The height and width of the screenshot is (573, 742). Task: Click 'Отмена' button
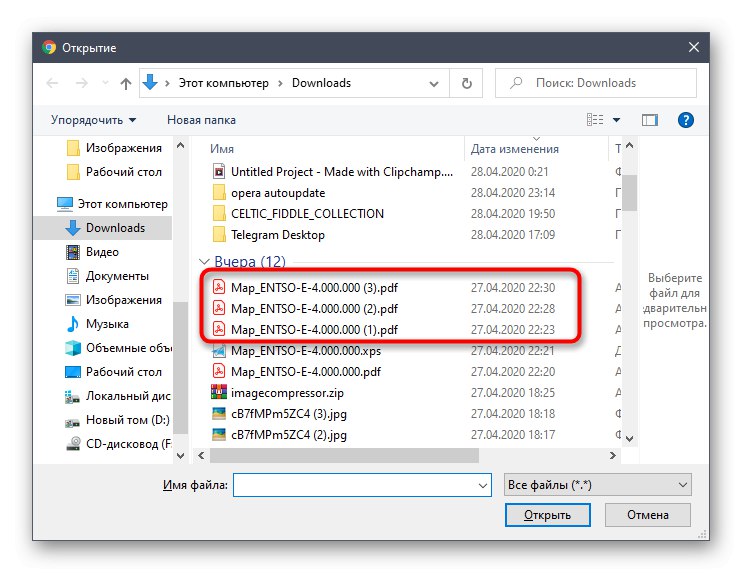pyautogui.click(x=648, y=515)
